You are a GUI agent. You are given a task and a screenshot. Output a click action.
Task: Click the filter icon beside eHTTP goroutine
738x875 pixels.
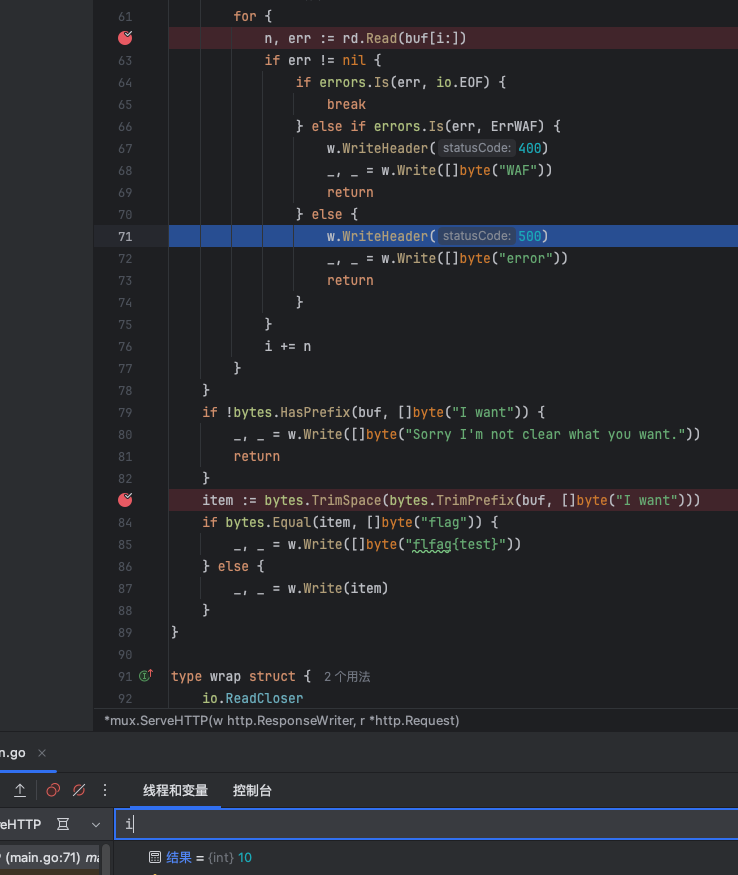pos(63,824)
